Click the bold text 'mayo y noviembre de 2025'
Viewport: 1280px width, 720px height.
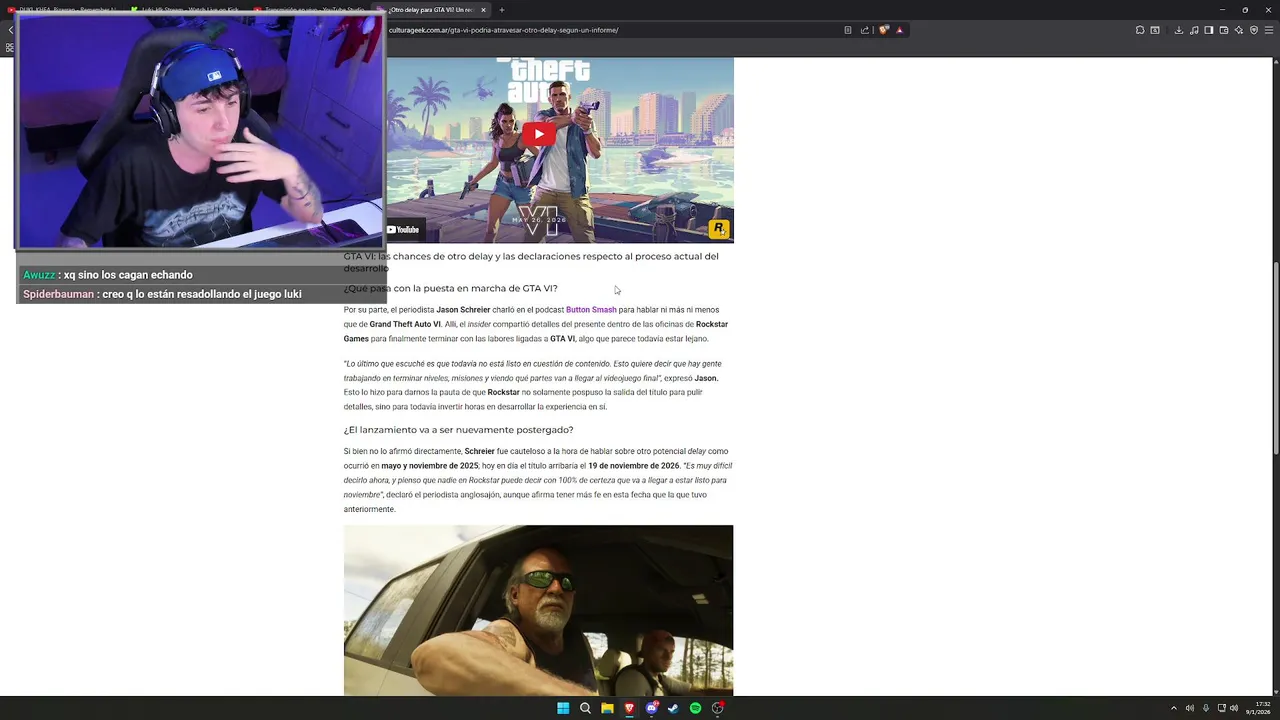429,466
